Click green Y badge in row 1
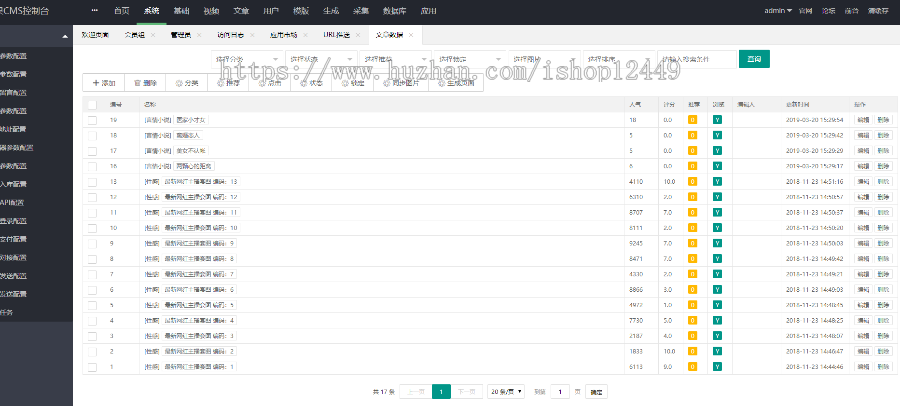 717,366
